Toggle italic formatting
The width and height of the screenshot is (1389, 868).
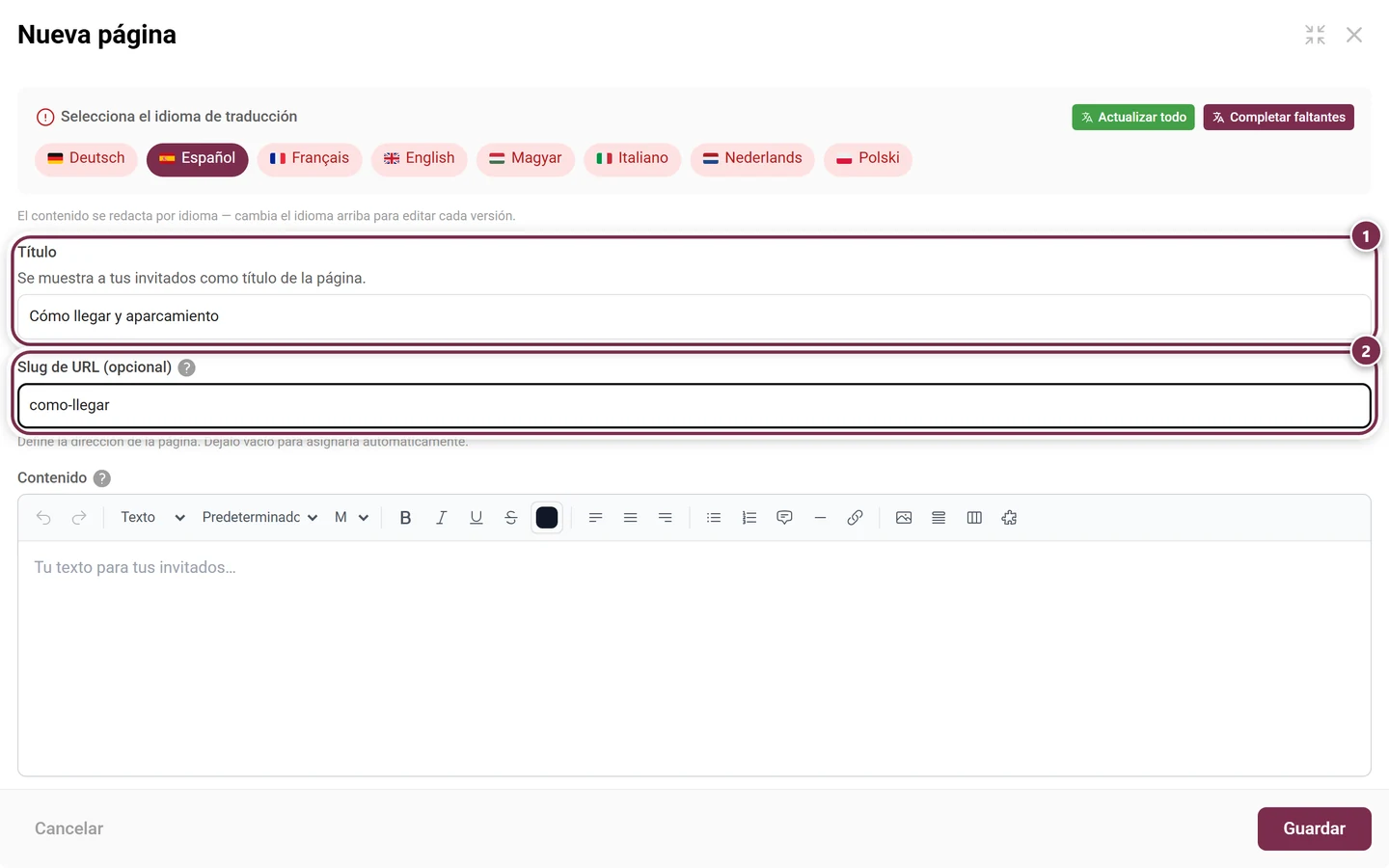pyautogui.click(x=441, y=518)
